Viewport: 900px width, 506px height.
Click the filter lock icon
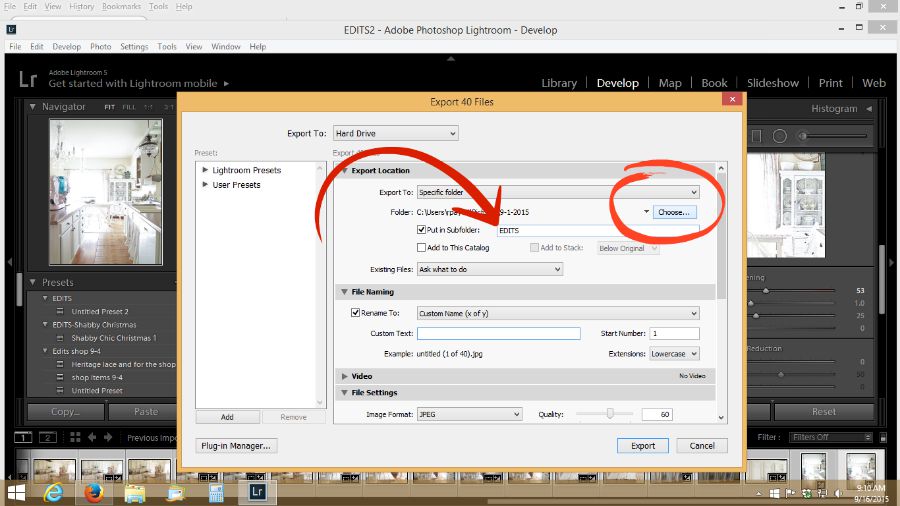click(883, 437)
